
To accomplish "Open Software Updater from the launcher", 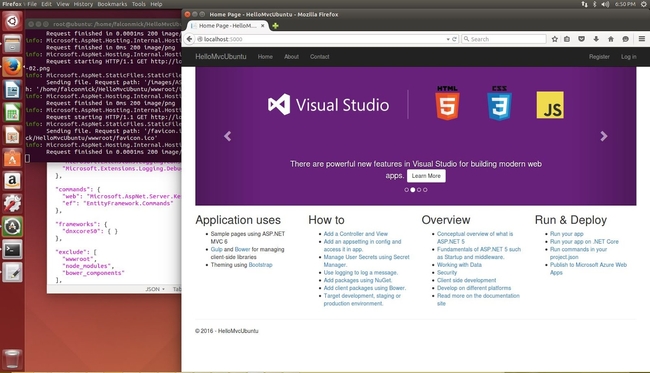I will click(x=12, y=226).
